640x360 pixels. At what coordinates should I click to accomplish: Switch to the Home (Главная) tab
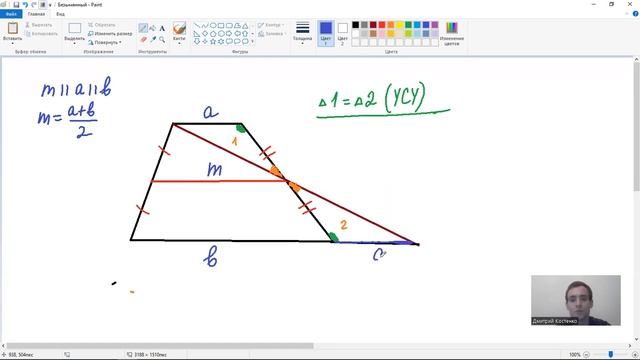(x=36, y=14)
